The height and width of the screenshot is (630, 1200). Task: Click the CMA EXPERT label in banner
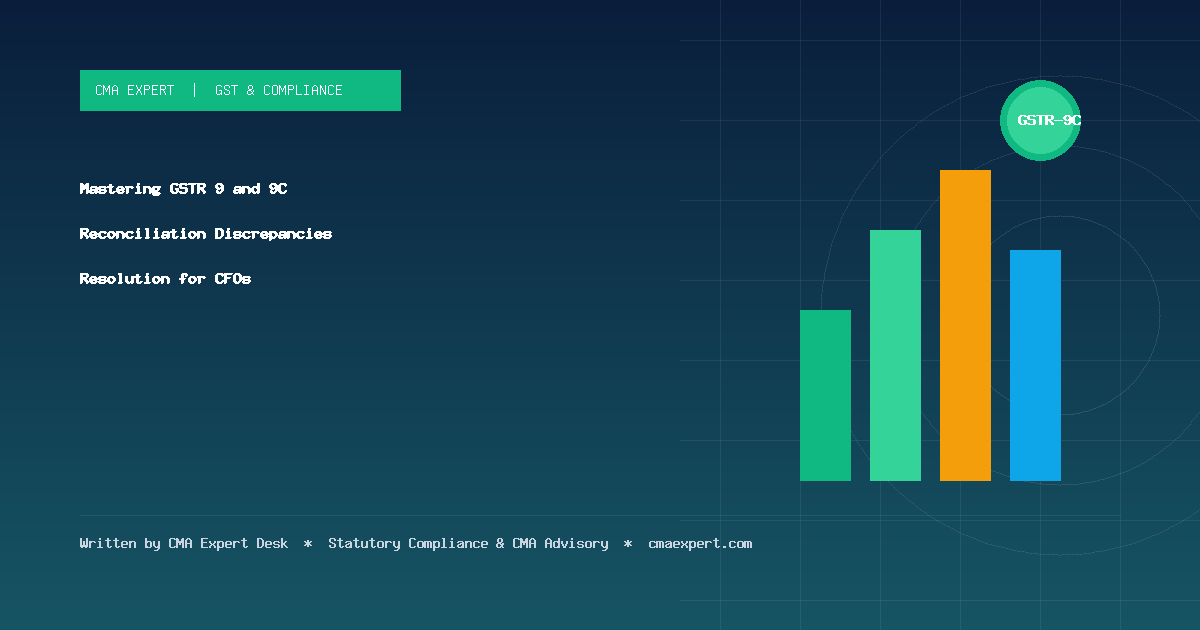click(x=134, y=90)
